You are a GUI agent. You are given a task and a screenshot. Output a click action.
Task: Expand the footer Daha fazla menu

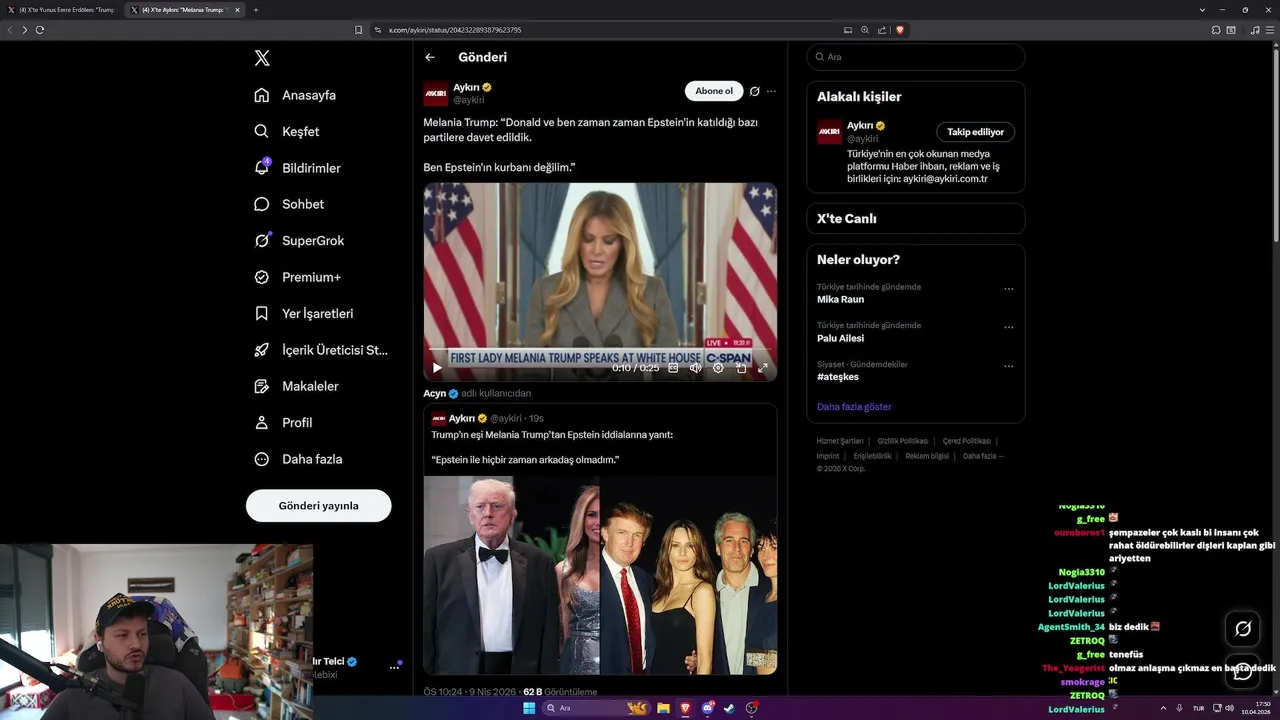[x=983, y=456]
